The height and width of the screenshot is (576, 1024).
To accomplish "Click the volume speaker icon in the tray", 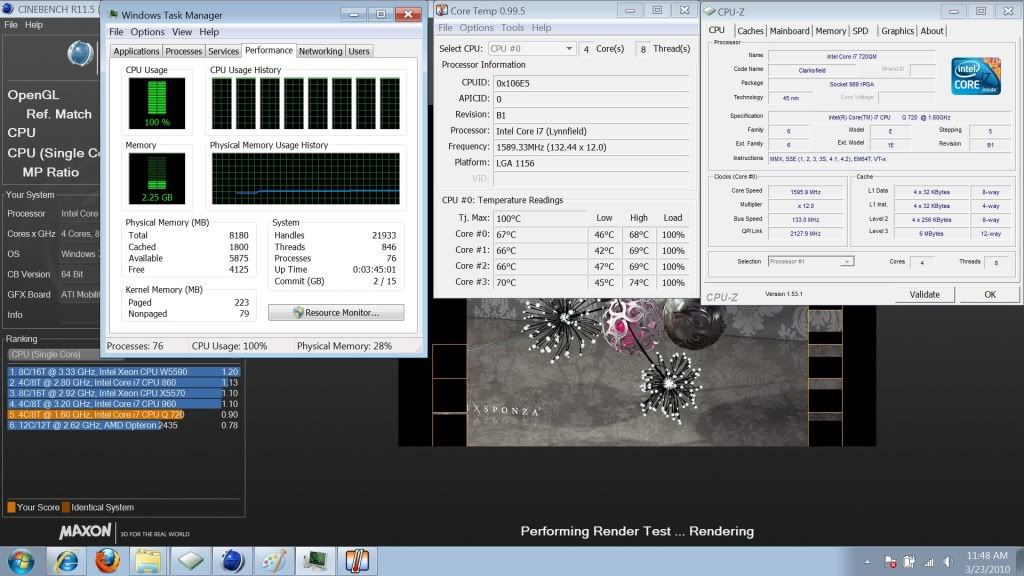I will 948,562.
